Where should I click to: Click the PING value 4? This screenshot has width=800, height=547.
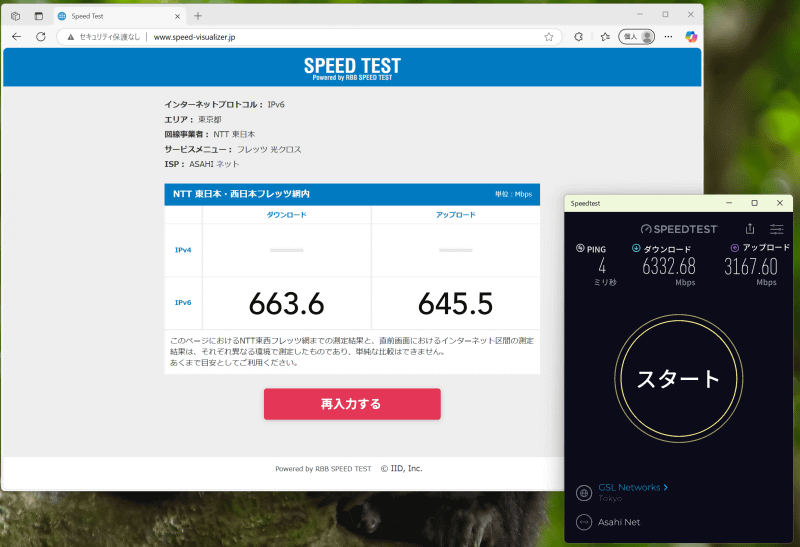[602, 266]
